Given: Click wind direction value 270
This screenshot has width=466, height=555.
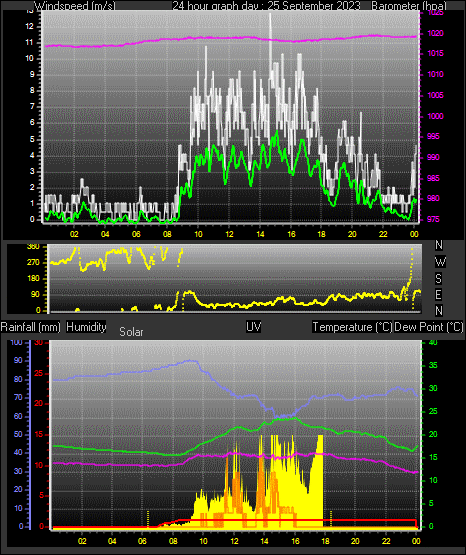Looking at the screenshot, I should tap(33, 263).
